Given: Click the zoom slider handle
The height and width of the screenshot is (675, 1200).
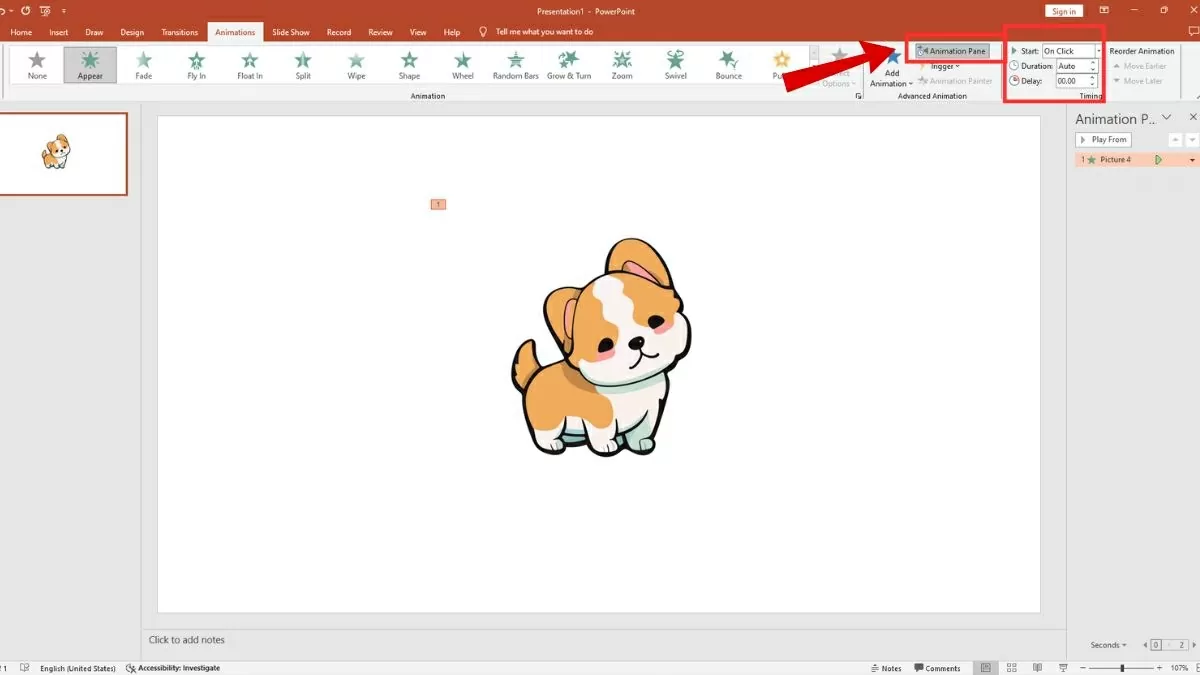Looking at the screenshot, I should tap(1122, 668).
